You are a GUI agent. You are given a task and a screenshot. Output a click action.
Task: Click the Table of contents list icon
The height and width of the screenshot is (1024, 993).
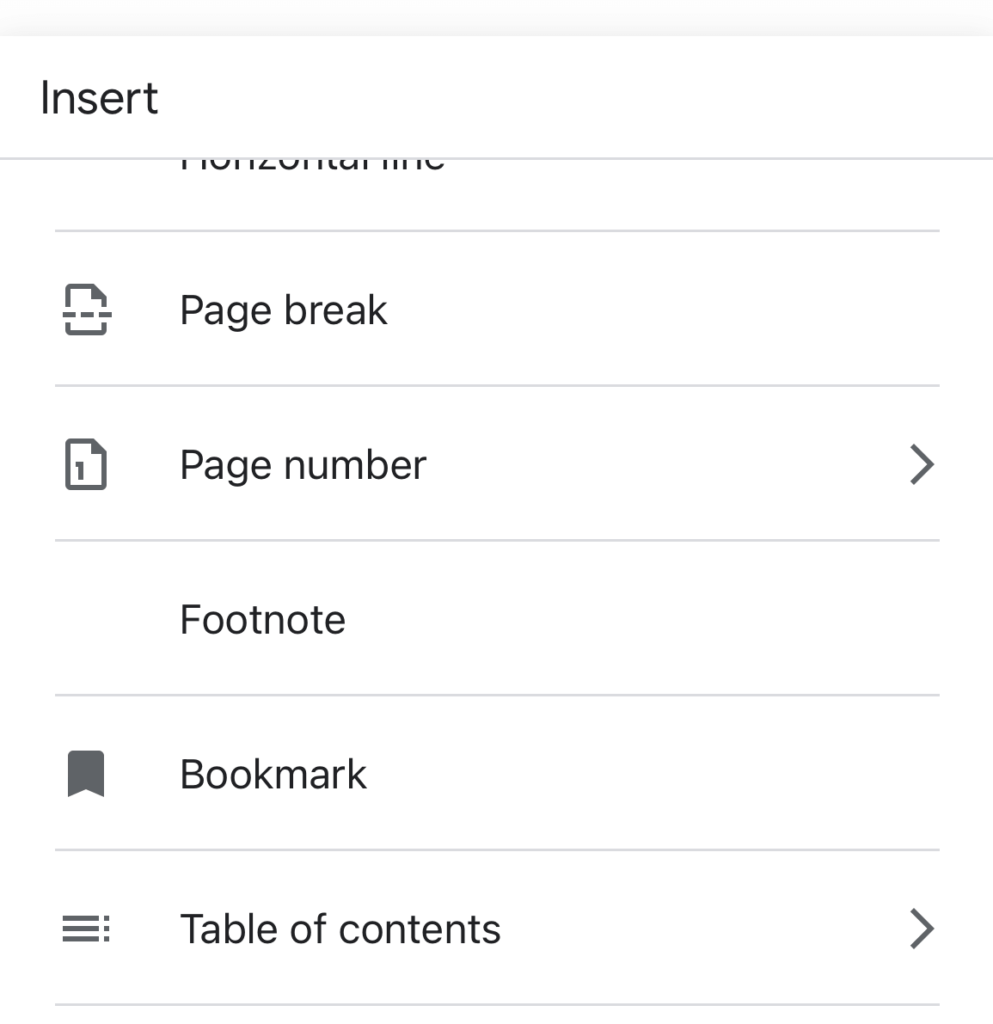click(x=84, y=928)
